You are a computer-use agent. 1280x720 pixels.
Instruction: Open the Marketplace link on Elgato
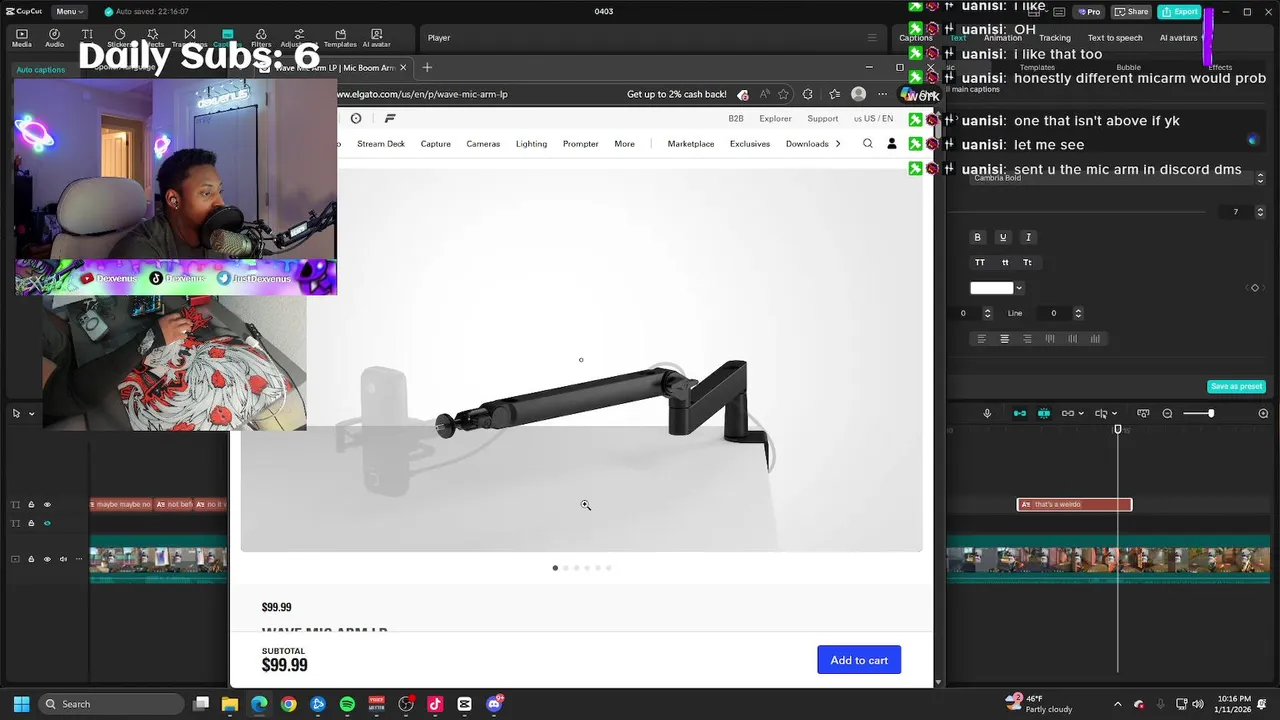point(690,144)
